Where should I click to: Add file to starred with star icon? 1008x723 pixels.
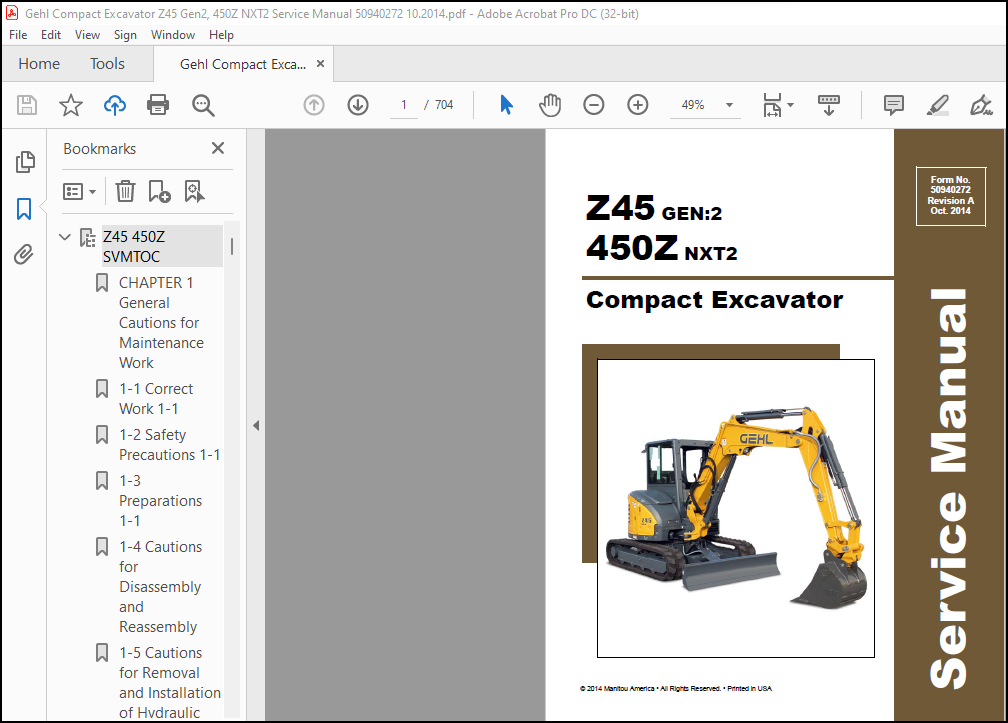point(71,105)
